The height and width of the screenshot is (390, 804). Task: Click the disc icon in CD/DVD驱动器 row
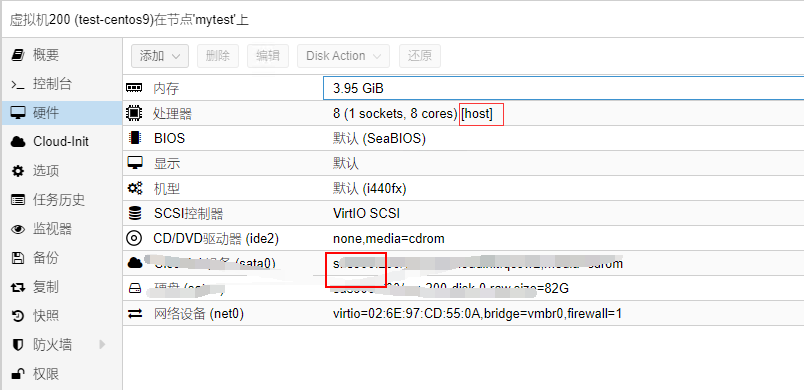click(134, 239)
